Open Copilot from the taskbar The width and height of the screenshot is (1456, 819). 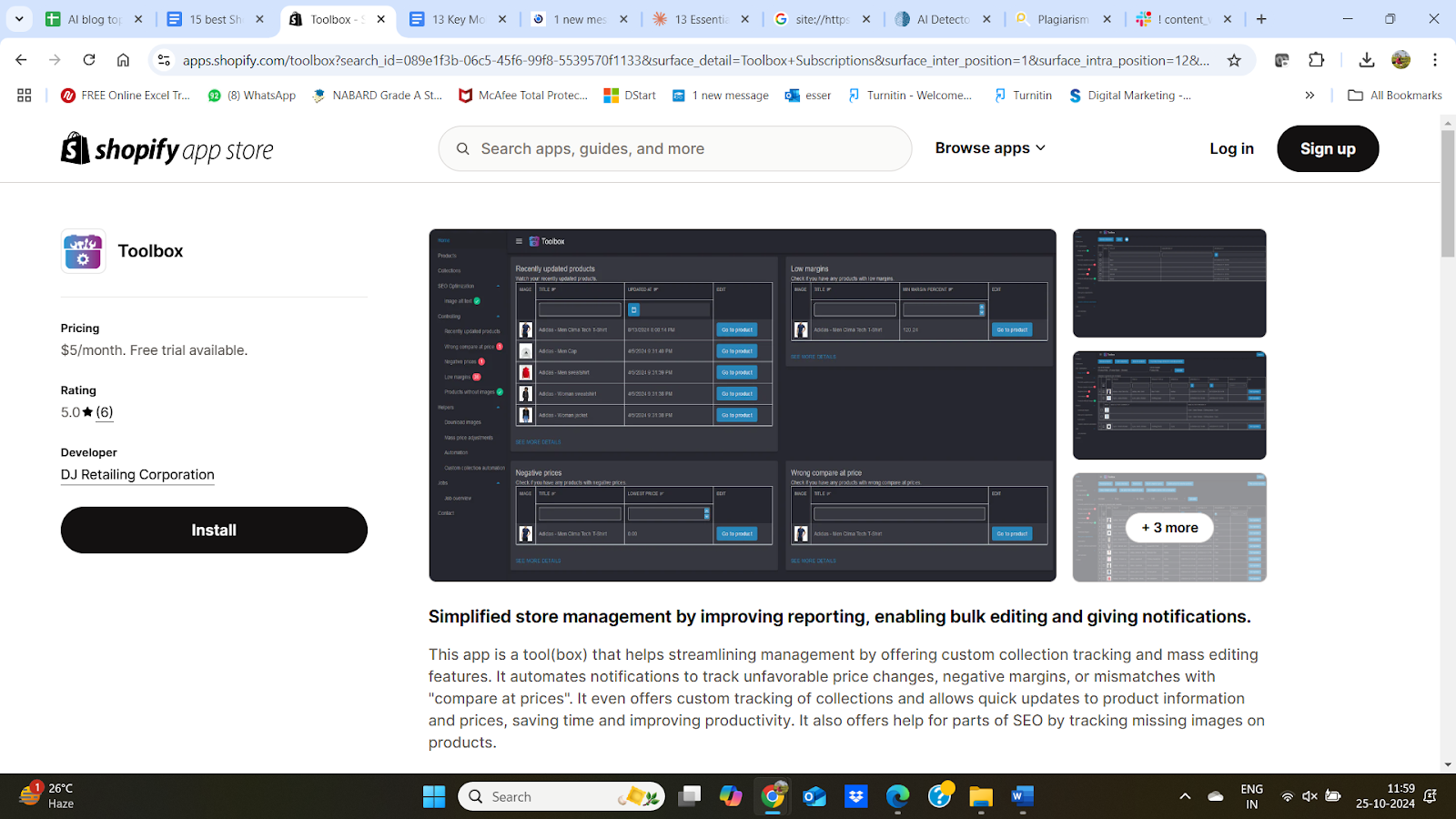pyautogui.click(x=731, y=797)
